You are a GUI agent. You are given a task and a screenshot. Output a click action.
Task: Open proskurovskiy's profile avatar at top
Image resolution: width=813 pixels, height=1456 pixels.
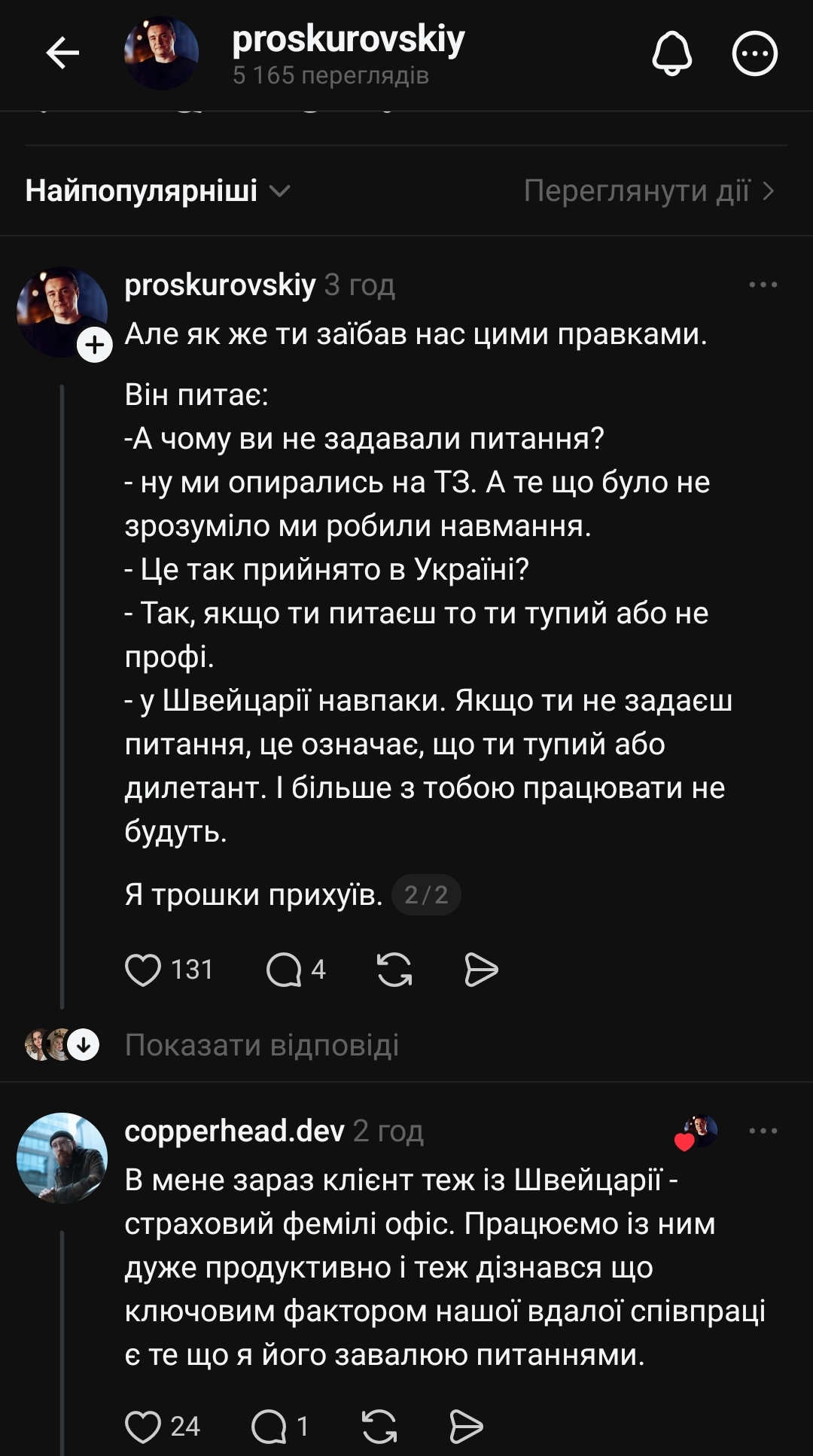click(x=161, y=51)
